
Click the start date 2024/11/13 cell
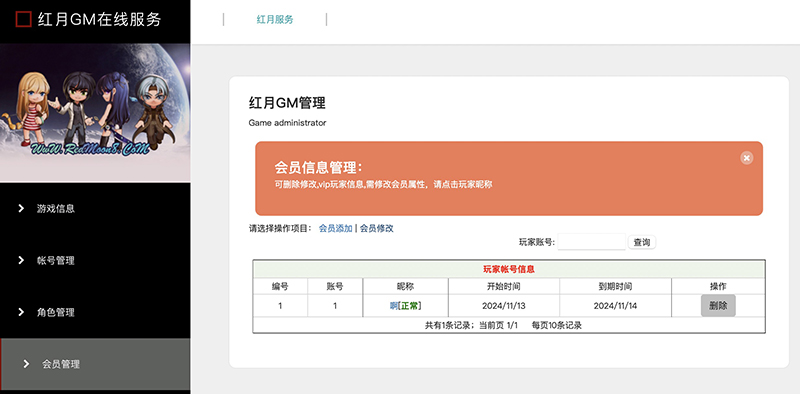pyautogui.click(x=504, y=306)
